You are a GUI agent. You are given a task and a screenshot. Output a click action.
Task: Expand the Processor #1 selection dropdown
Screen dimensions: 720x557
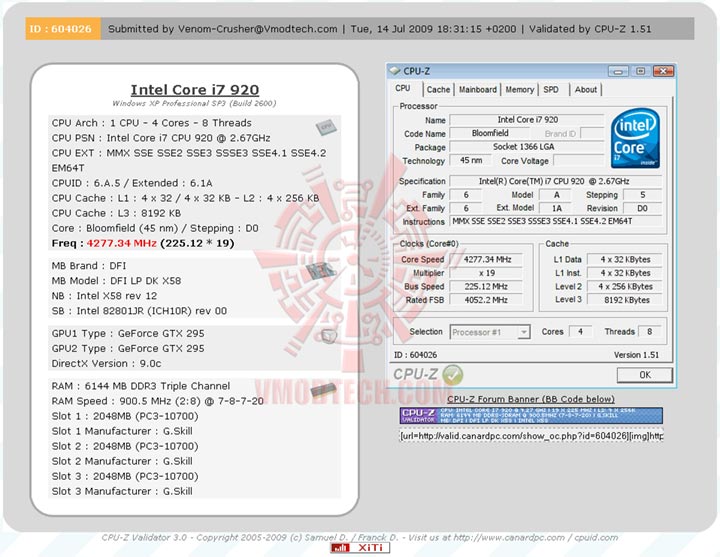point(523,332)
